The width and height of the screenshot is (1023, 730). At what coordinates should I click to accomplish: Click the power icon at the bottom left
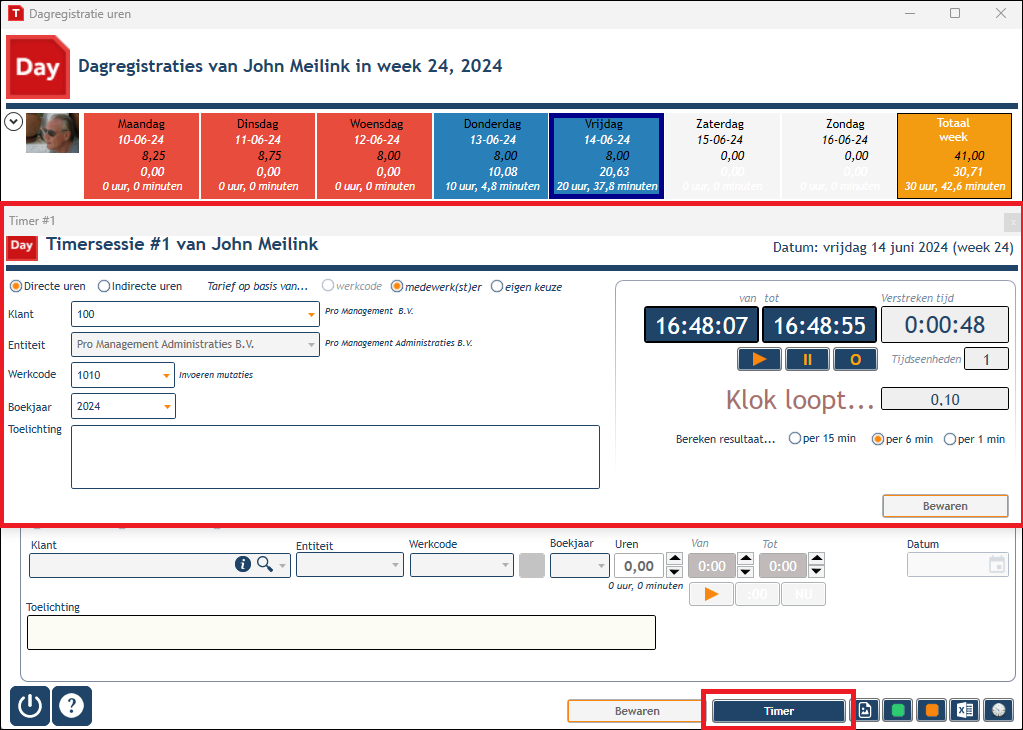click(x=30, y=706)
